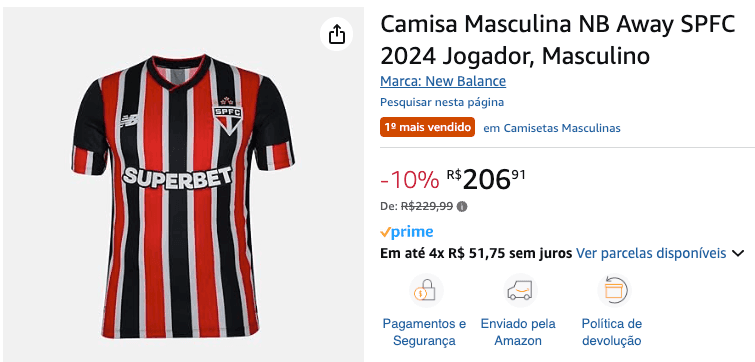Image resolution: width=755 pixels, height=362 pixels.
Task: Expand the installments chevron arrow
Action: 738,253
